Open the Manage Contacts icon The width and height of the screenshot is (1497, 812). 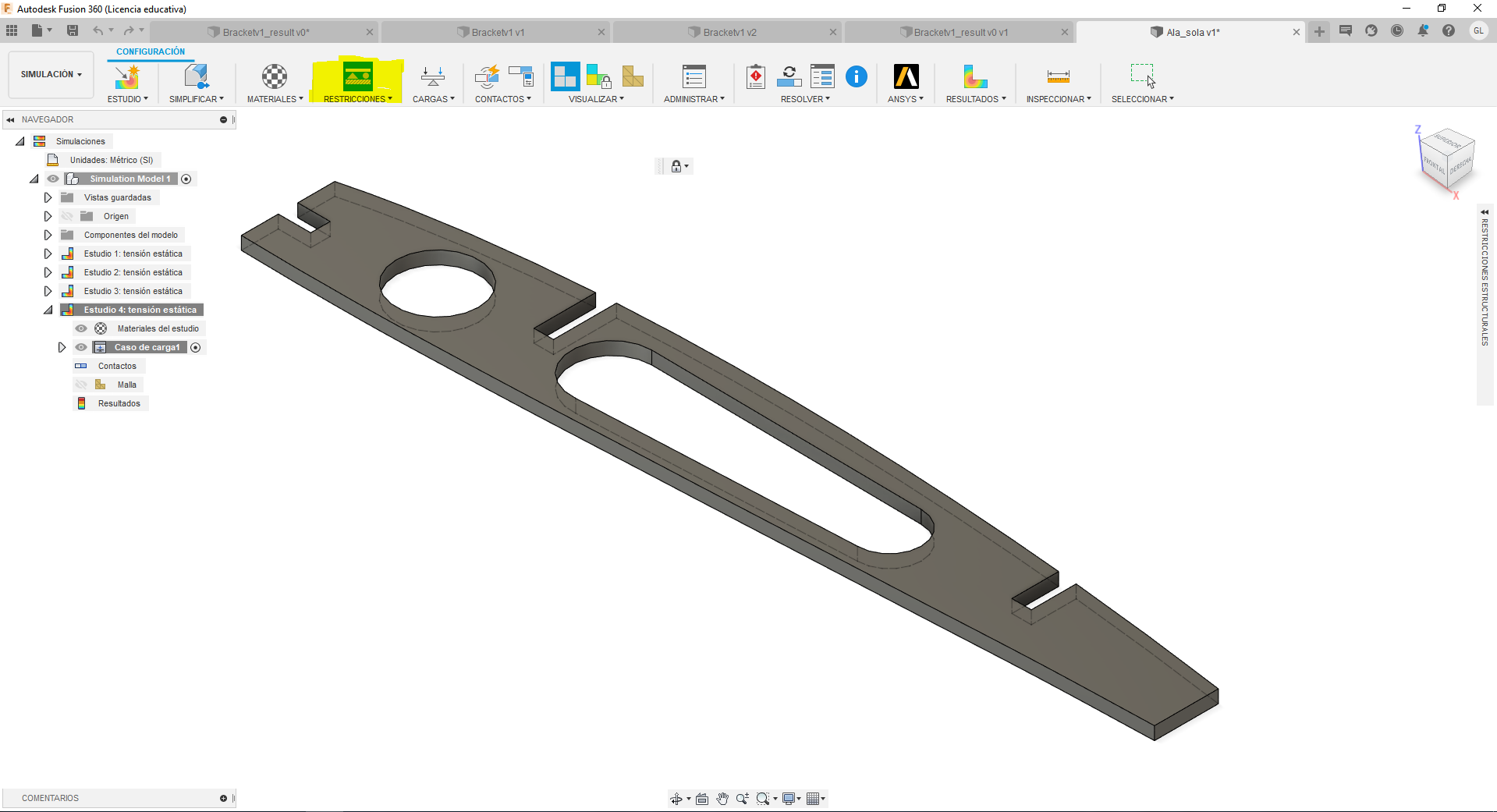(x=521, y=76)
